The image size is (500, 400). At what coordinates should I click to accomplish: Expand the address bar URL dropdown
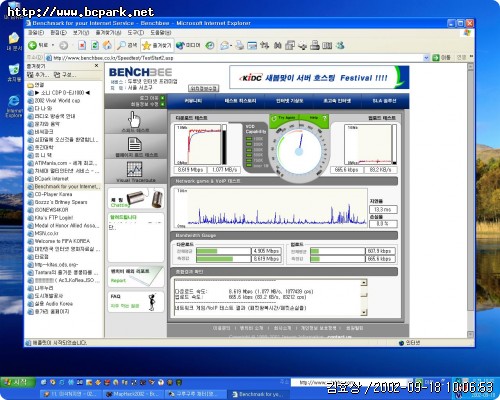point(426,58)
